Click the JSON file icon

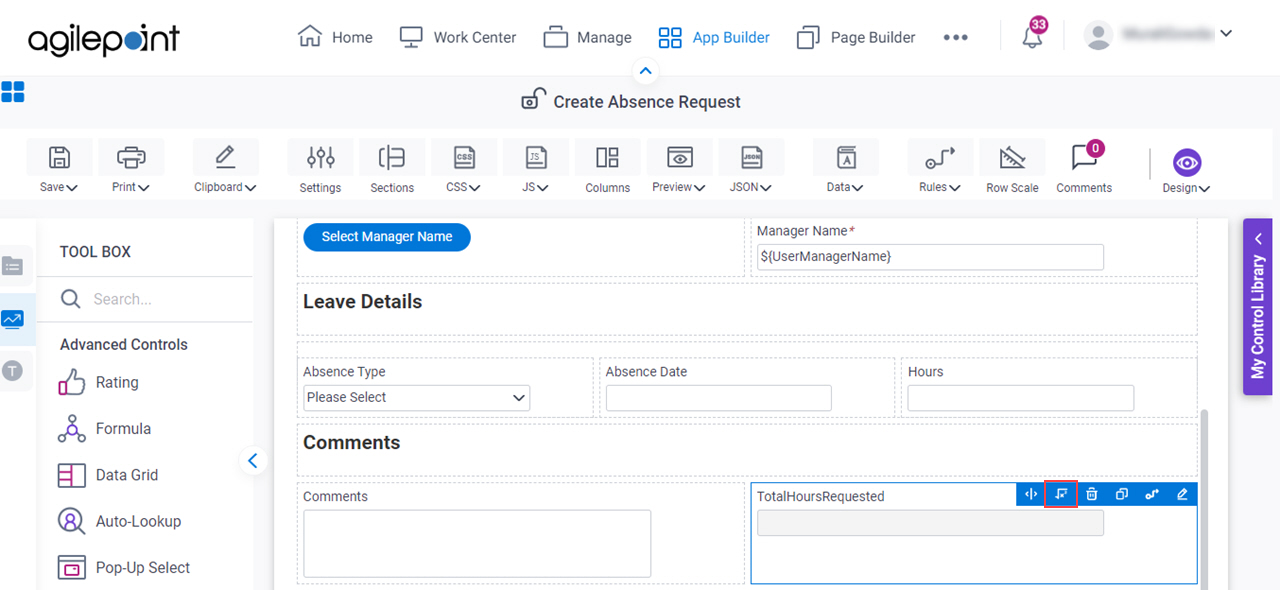click(751, 157)
